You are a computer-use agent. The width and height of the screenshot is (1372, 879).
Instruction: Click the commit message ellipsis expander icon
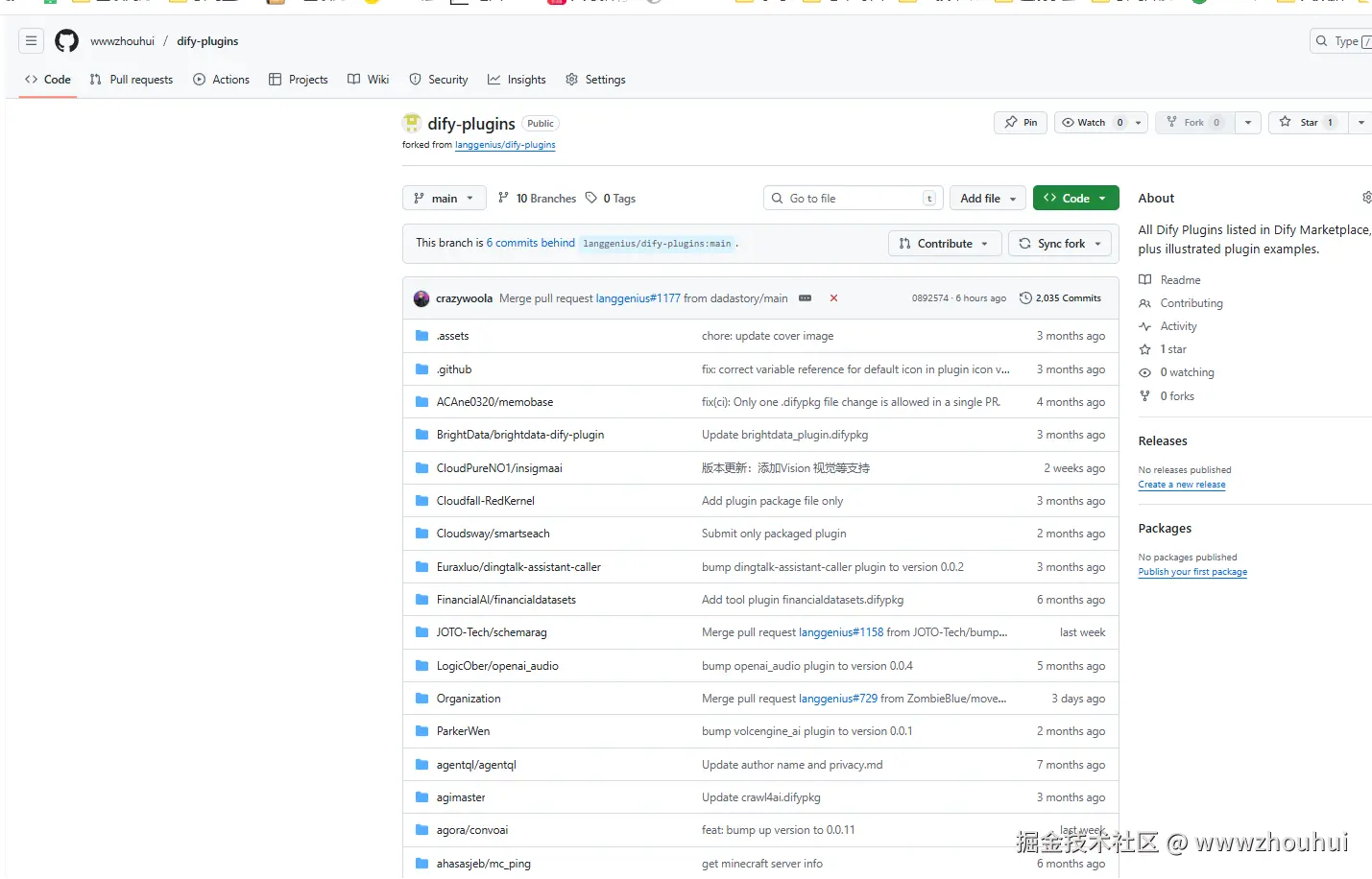click(805, 298)
